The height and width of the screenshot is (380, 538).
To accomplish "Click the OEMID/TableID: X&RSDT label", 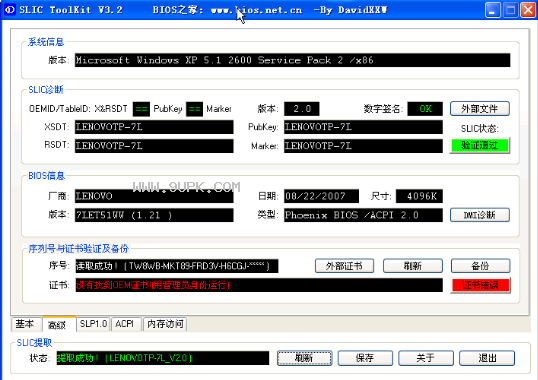I will point(78,109).
